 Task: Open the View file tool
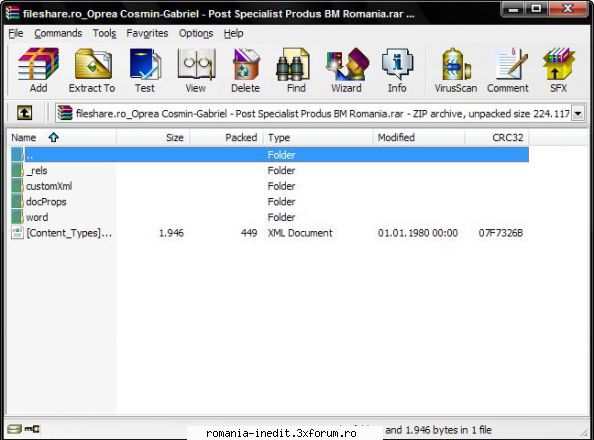(x=196, y=70)
